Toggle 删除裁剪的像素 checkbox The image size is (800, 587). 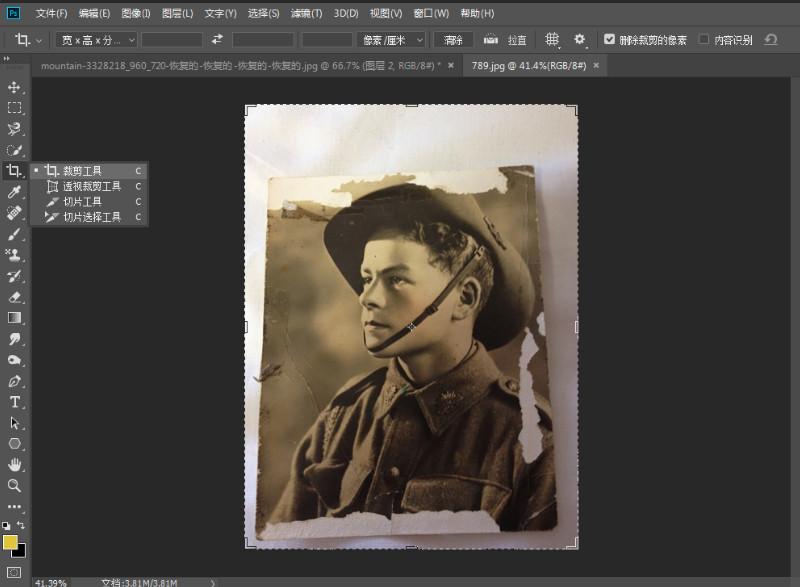610,40
